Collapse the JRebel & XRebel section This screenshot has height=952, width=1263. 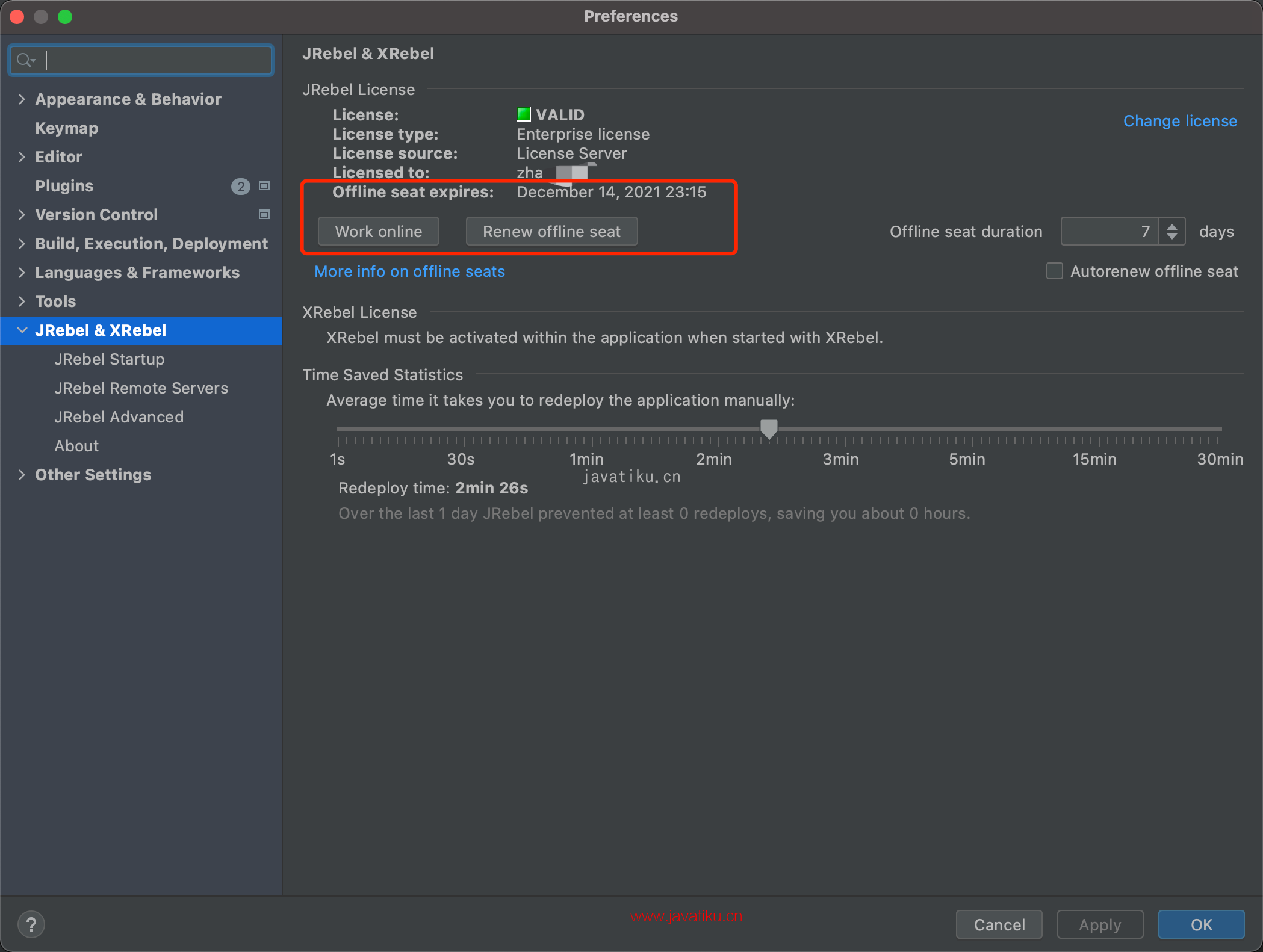click(x=22, y=330)
